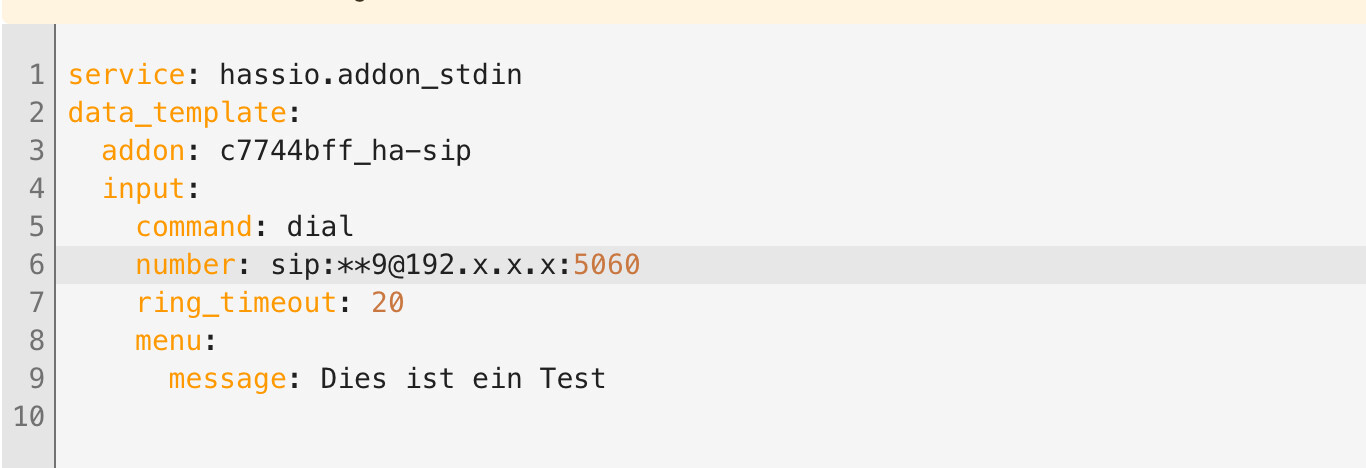Click the "dial" command value
Image resolution: width=1366 pixels, height=468 pixels.
pos(320,227)
